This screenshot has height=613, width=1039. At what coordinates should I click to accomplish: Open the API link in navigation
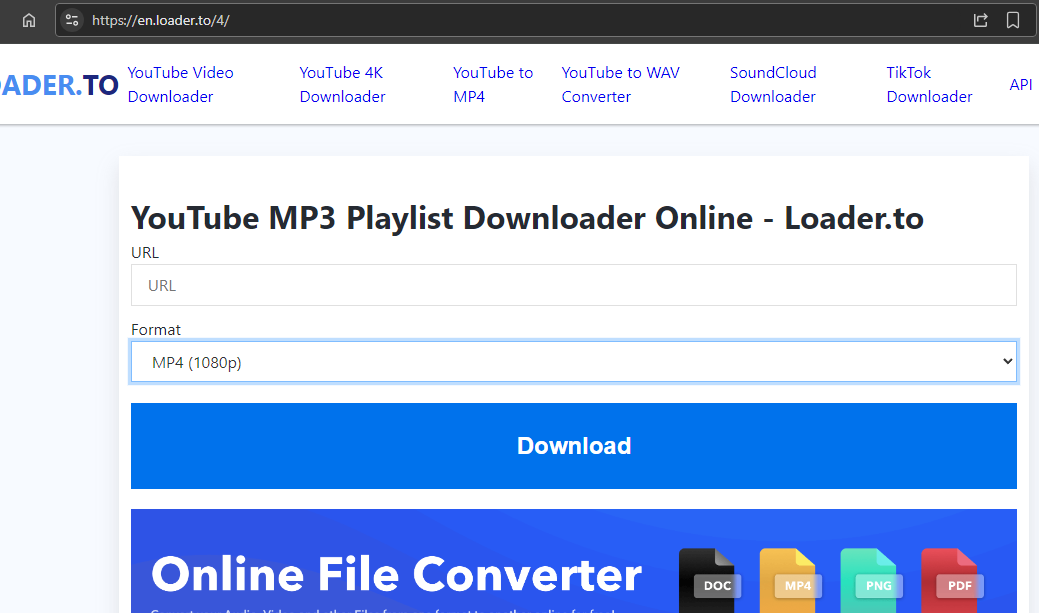tap(1020, 85)
